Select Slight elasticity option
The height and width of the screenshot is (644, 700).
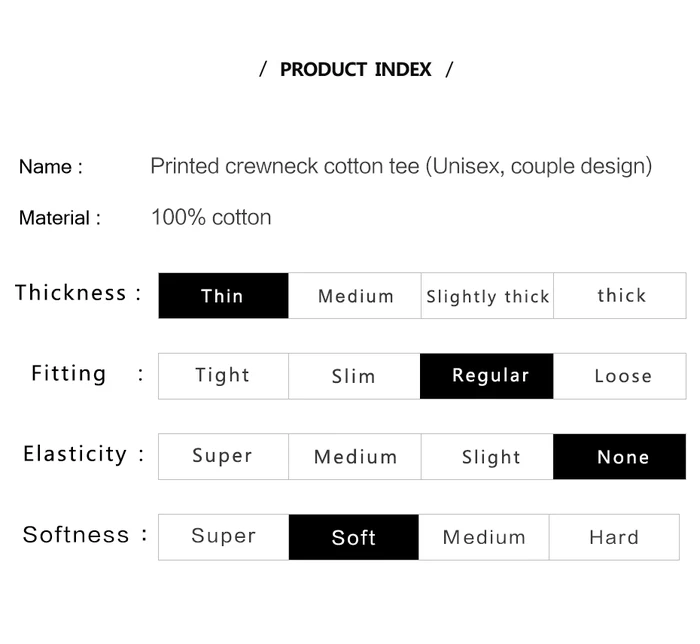[x=487, y=456]
